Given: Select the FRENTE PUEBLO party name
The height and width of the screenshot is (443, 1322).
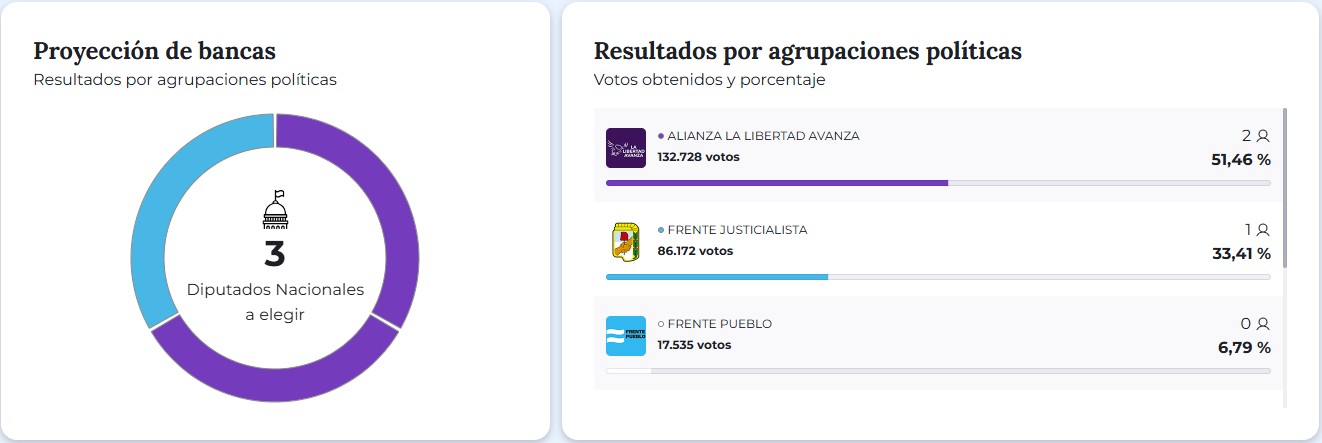Looking at the screenshot, I should tap(719, 324).
